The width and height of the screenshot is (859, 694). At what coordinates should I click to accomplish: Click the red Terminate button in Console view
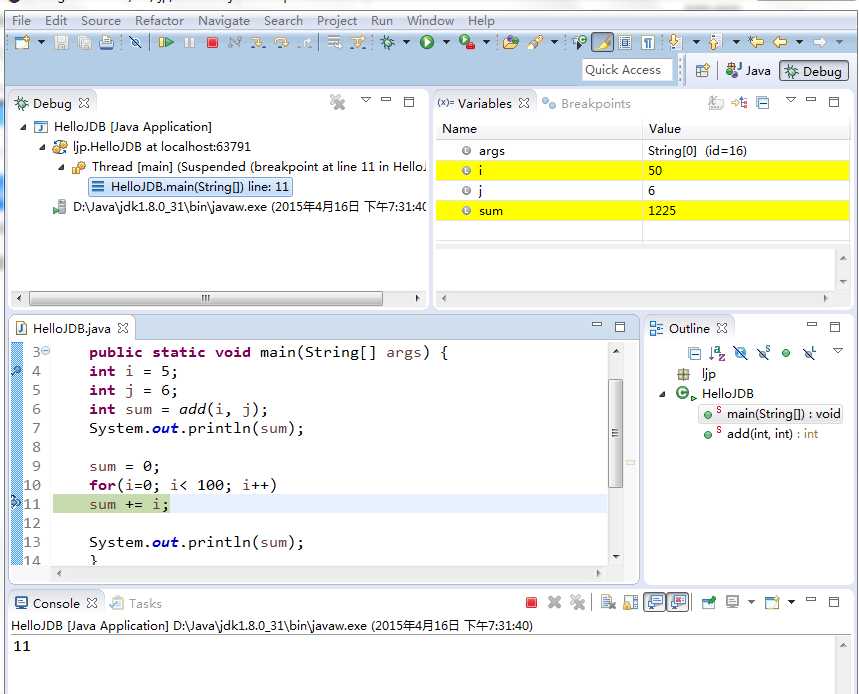531,603
